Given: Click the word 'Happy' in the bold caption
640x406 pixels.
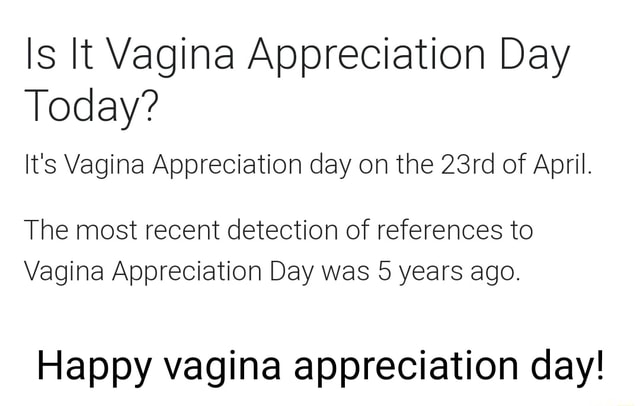Looking at the screenshot, I should tap(94, 366).
